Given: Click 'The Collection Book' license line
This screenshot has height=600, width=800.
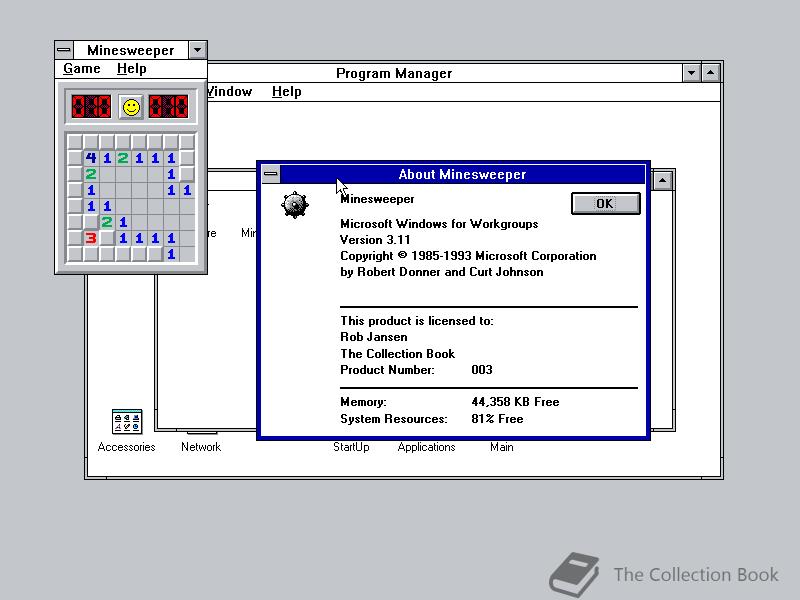Looking at the screenshot, I should pyautogui.click(x=397, y=354).
